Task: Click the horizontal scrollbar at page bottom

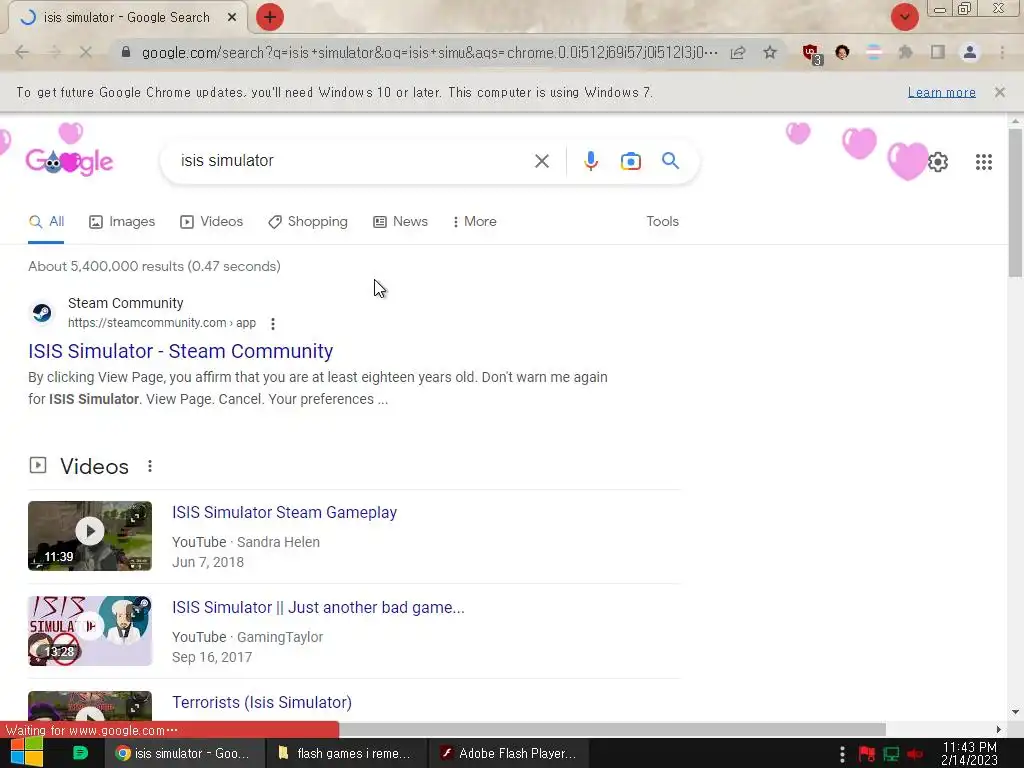Action: pos(612,729)
